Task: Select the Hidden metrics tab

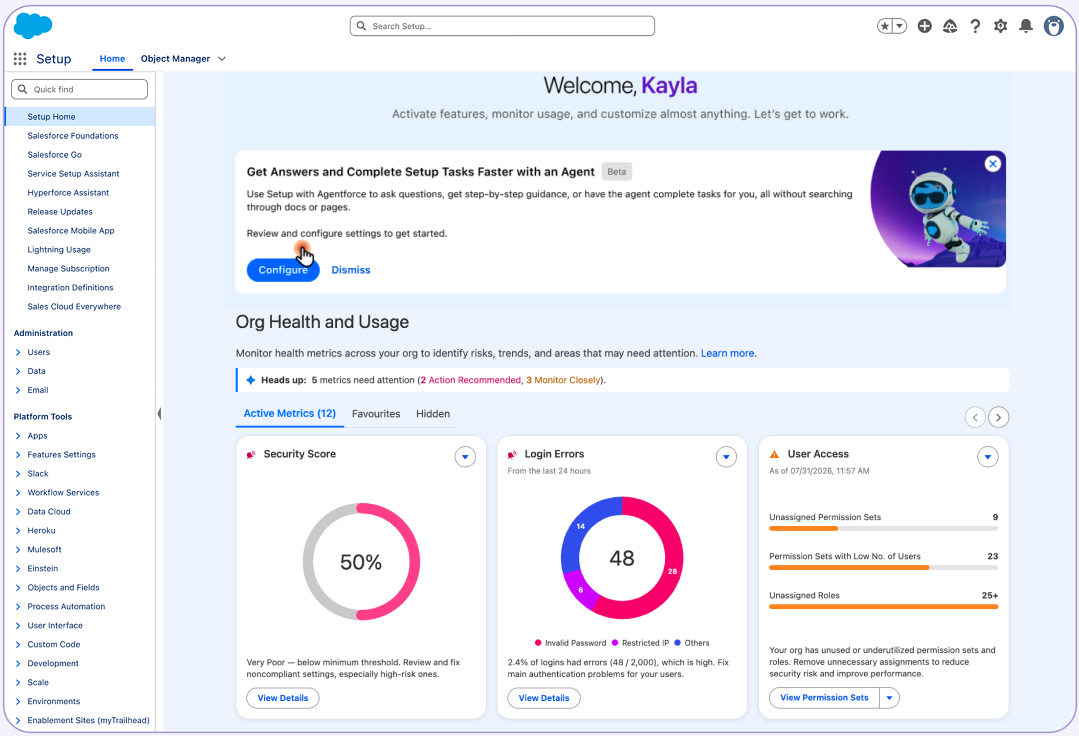Action: tap(433, 414)
